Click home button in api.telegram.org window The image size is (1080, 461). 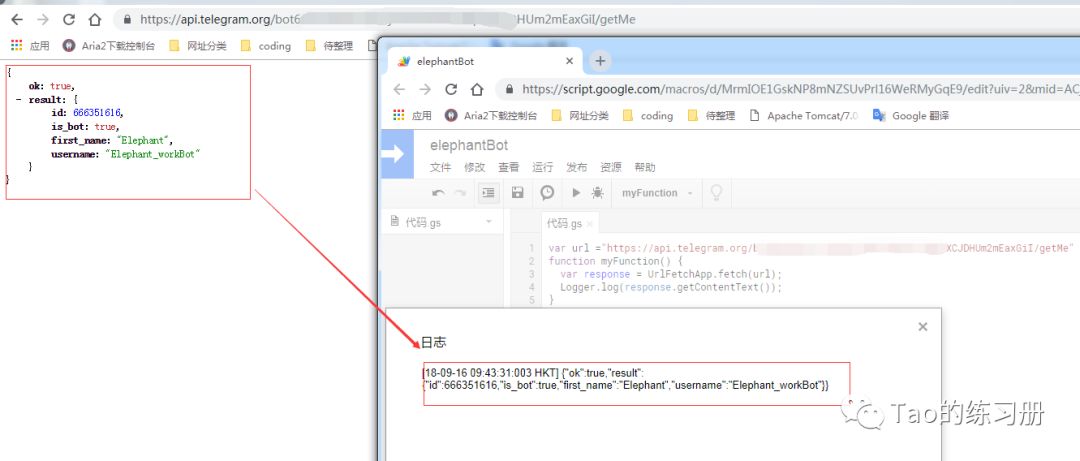click(x=95, y=20)
